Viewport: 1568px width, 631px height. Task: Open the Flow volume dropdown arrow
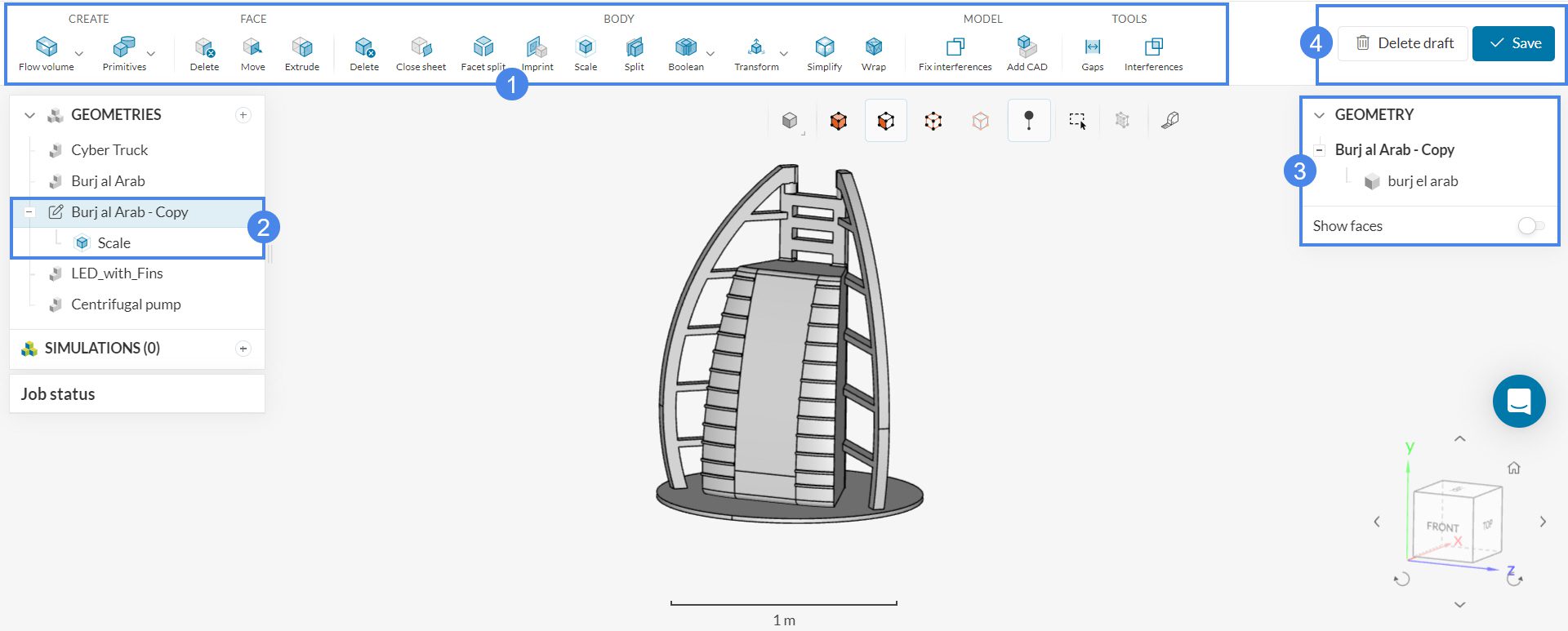click(x=79, y=54)
